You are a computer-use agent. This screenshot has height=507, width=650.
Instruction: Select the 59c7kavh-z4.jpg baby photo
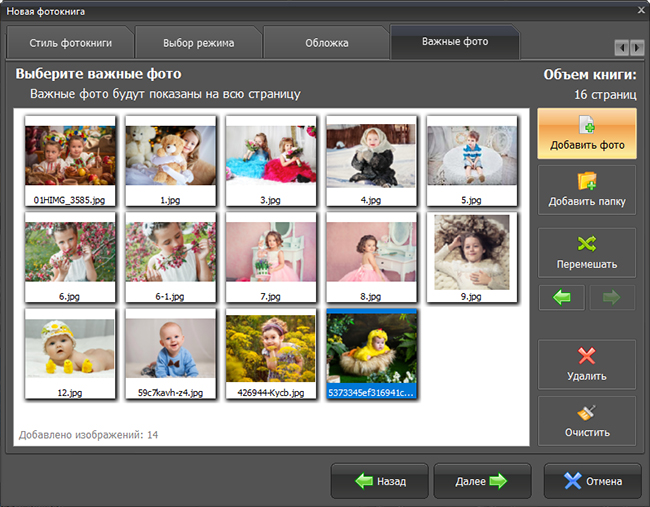coord(170,354)
